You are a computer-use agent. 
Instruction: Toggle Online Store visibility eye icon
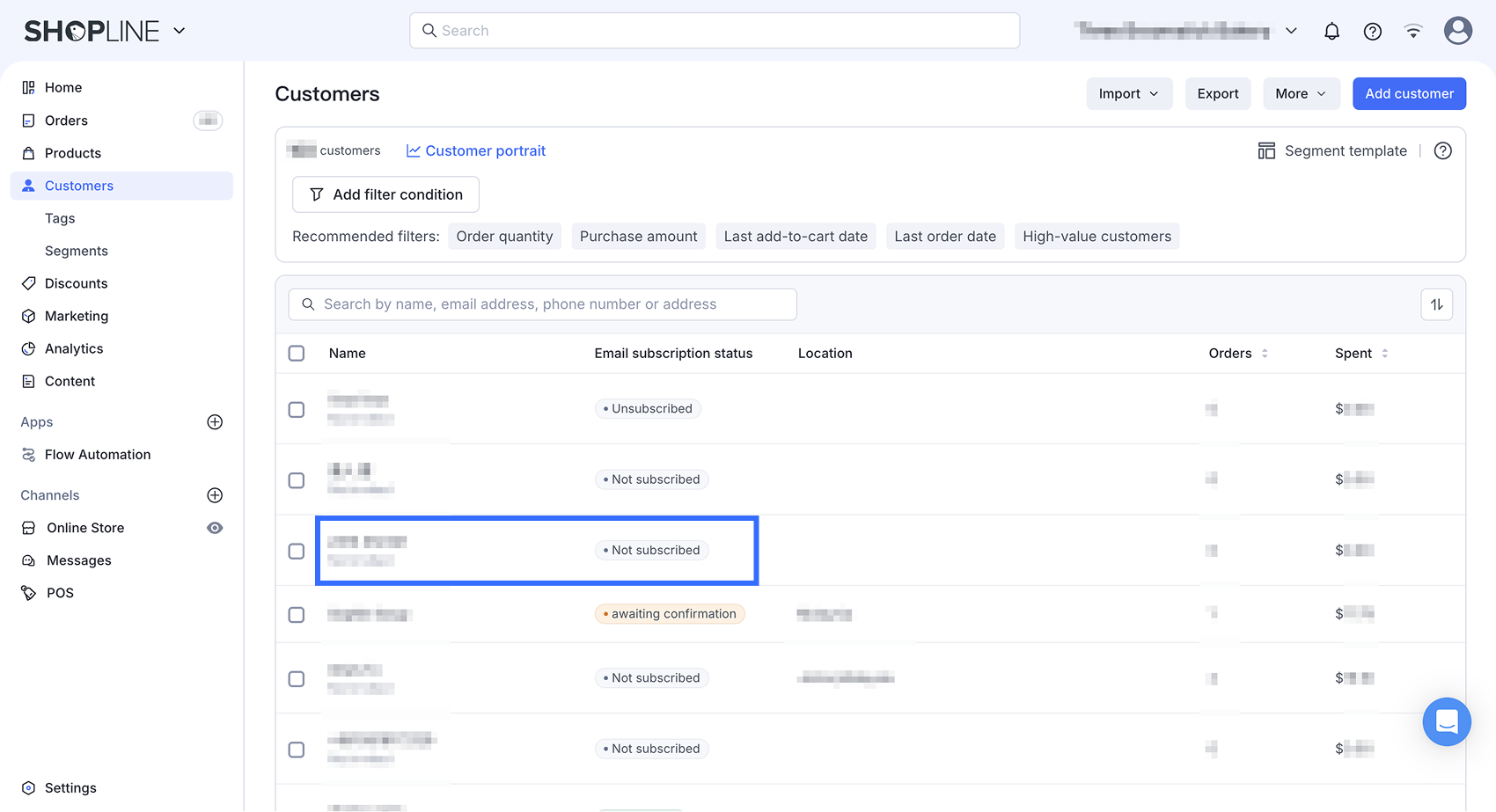(x=215, y=528)
